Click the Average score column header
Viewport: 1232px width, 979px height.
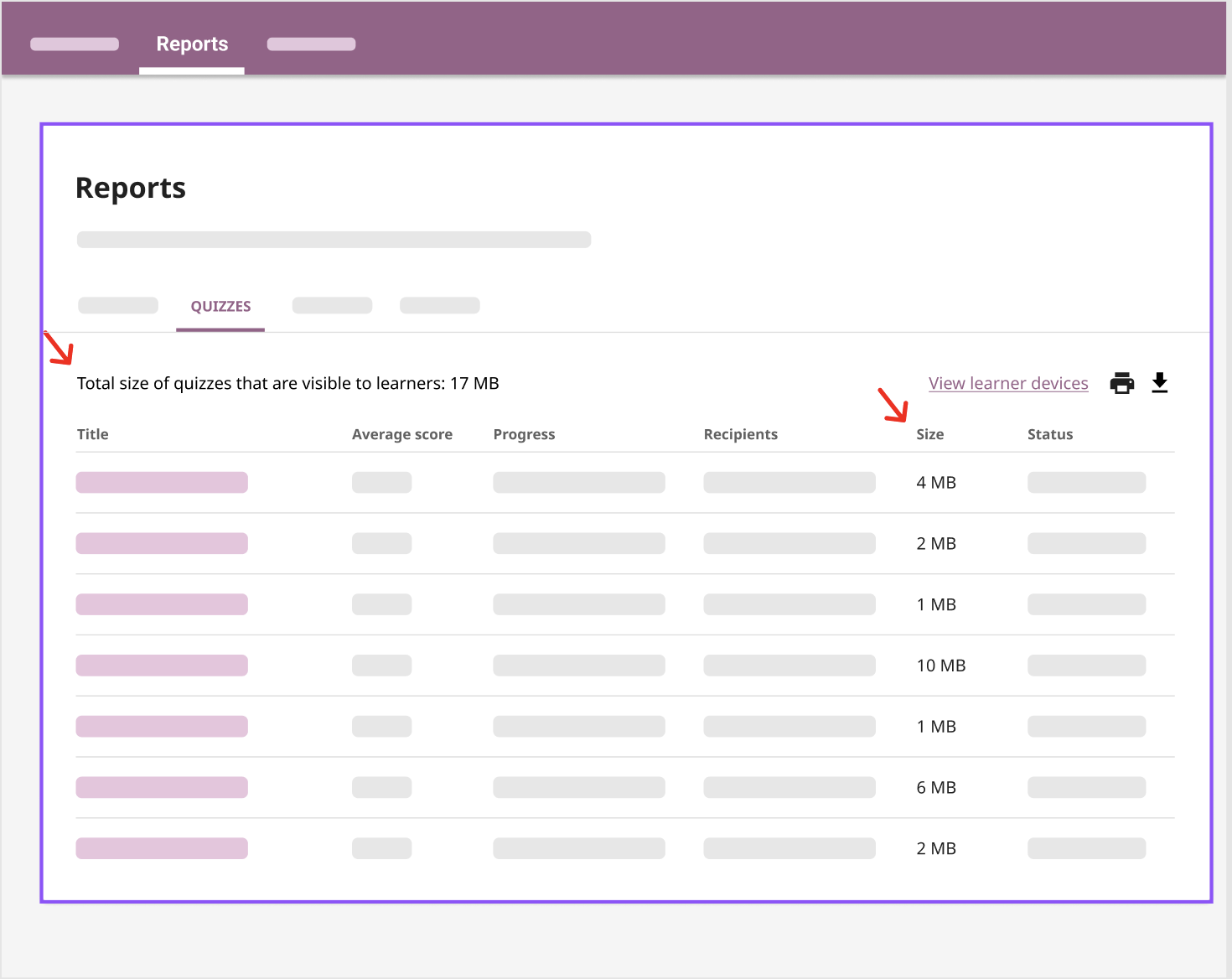pyautogui.click(x=402, y=434)
